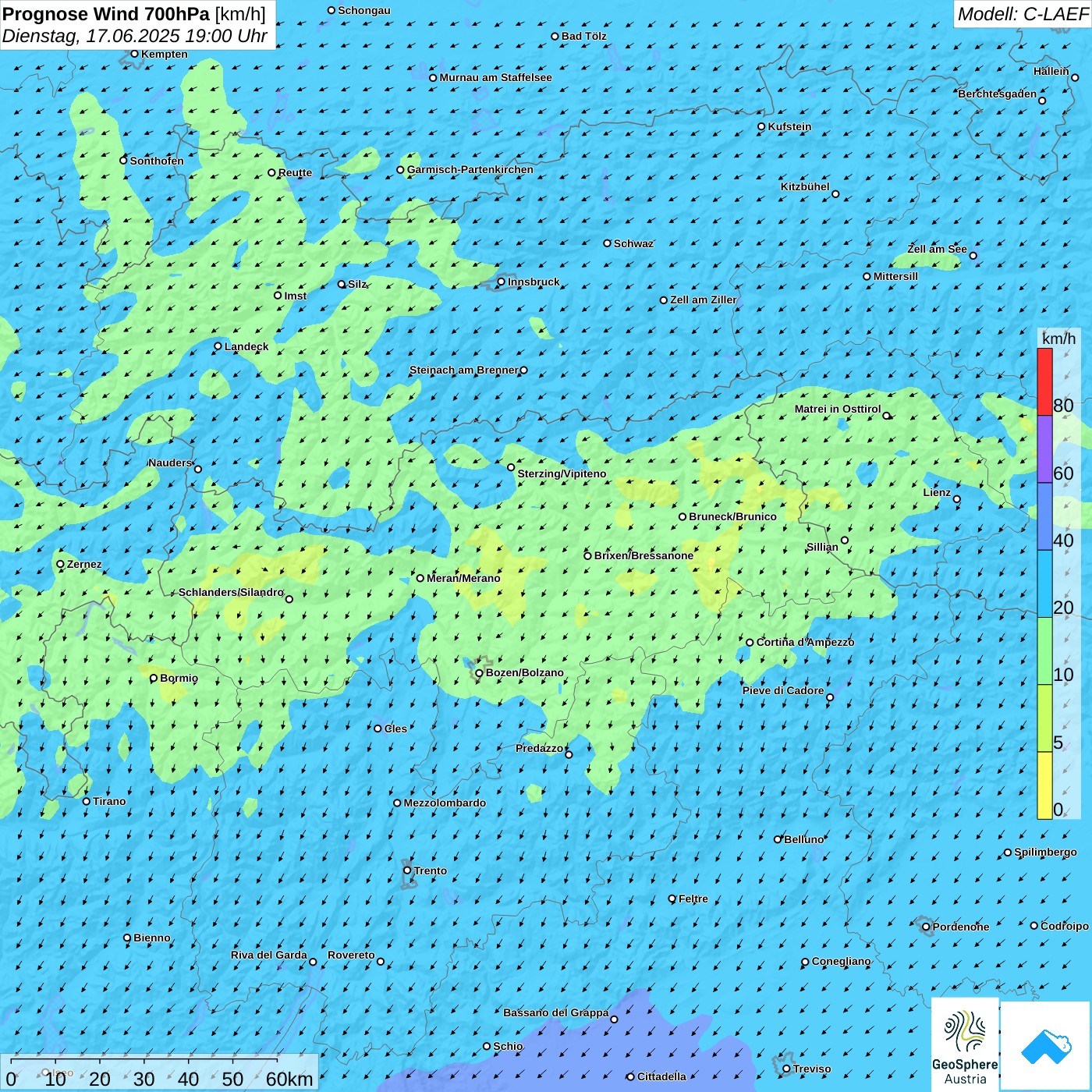Click the 'Schwaz' town label
Screen dimensions: 1092x1092
click(633, 243)
